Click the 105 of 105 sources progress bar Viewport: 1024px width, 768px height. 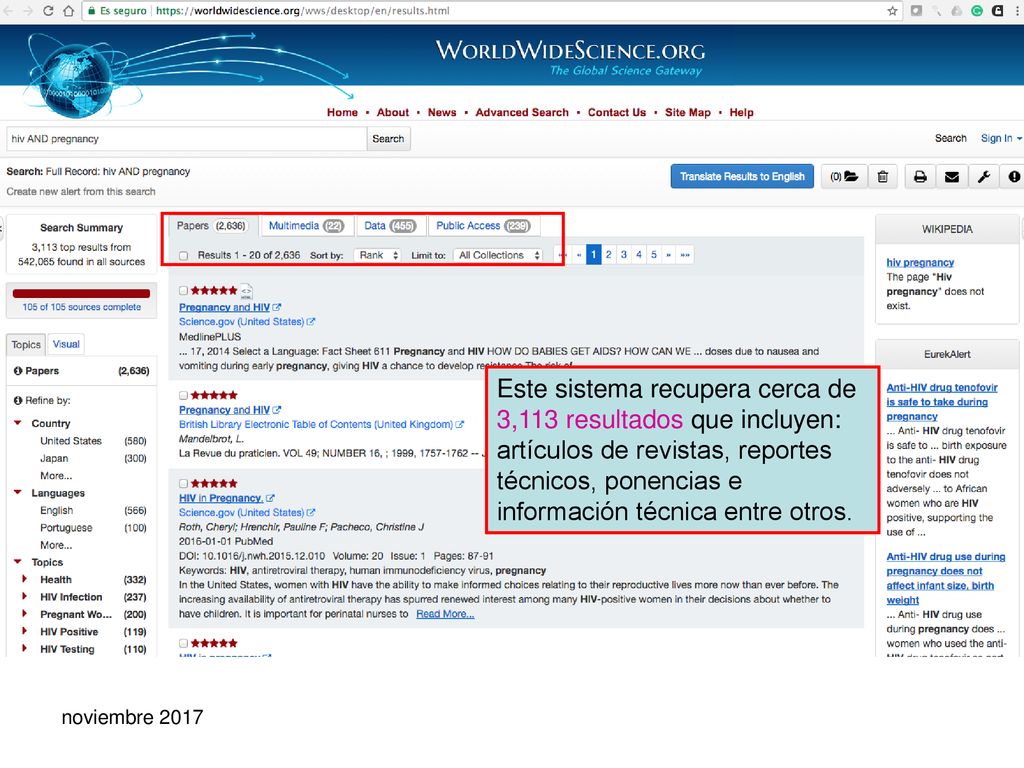click(x=81, y=294)
